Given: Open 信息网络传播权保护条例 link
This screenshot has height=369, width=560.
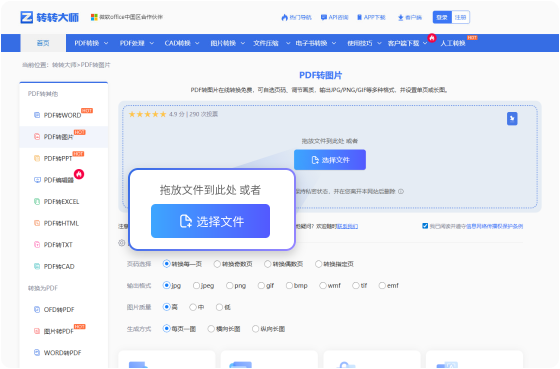Looking at the screenshot, I should coord(495,226).
